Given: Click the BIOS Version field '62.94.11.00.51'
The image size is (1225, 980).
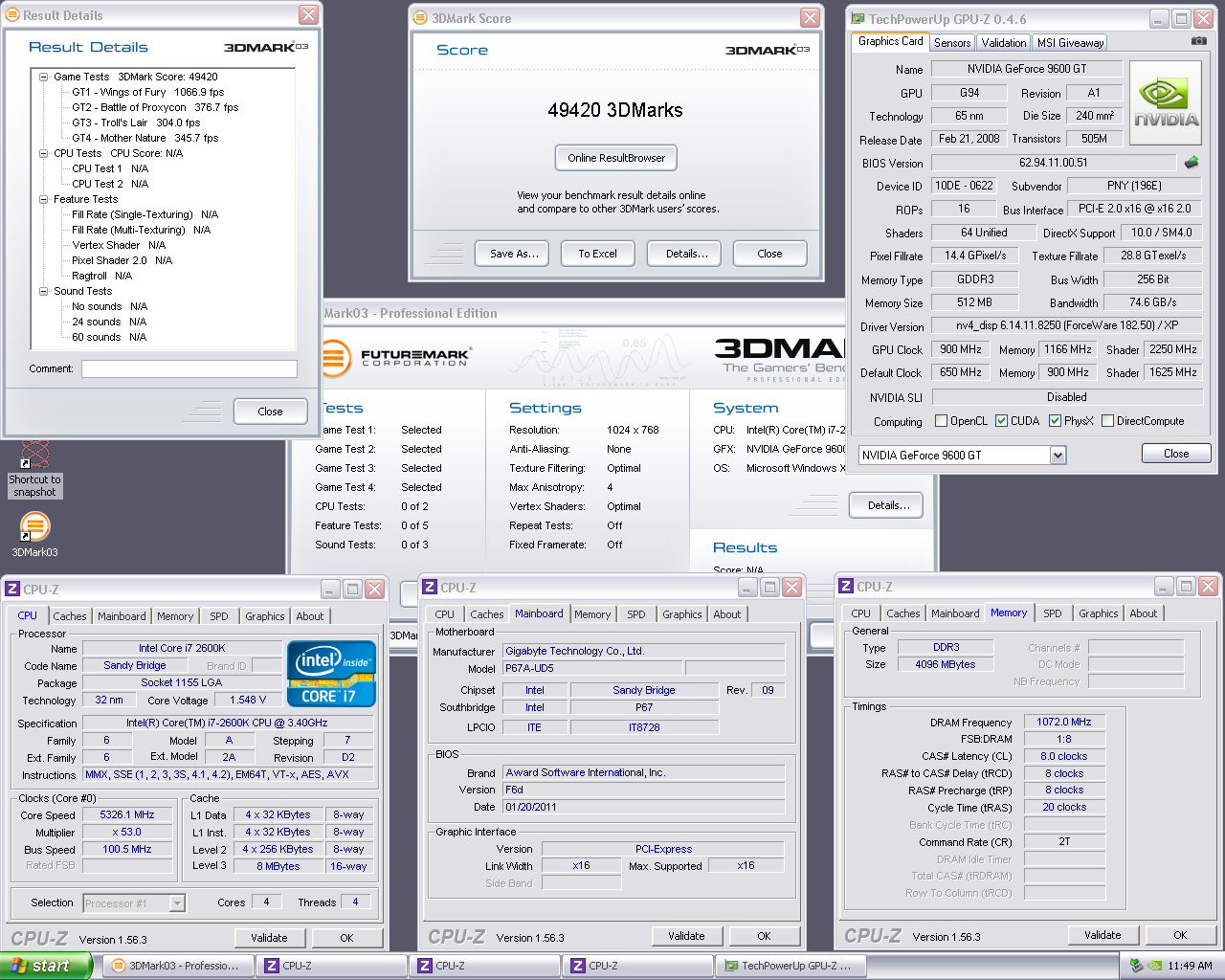Looking at the screenshot, I should (1053, 163).
